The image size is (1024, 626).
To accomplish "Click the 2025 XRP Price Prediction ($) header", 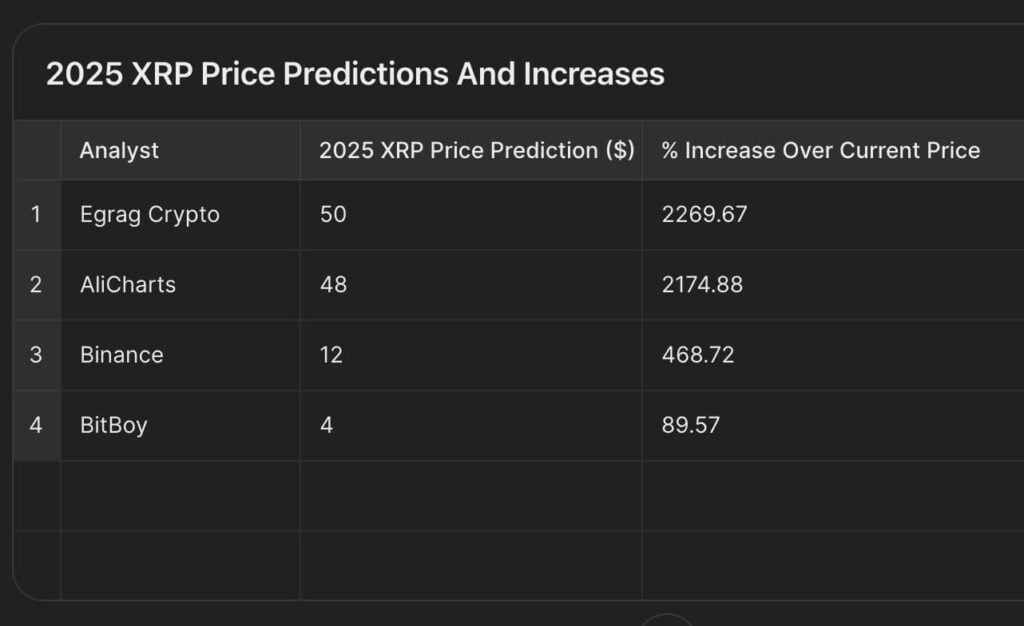I will pyautogui.click(x=476, y=151).
